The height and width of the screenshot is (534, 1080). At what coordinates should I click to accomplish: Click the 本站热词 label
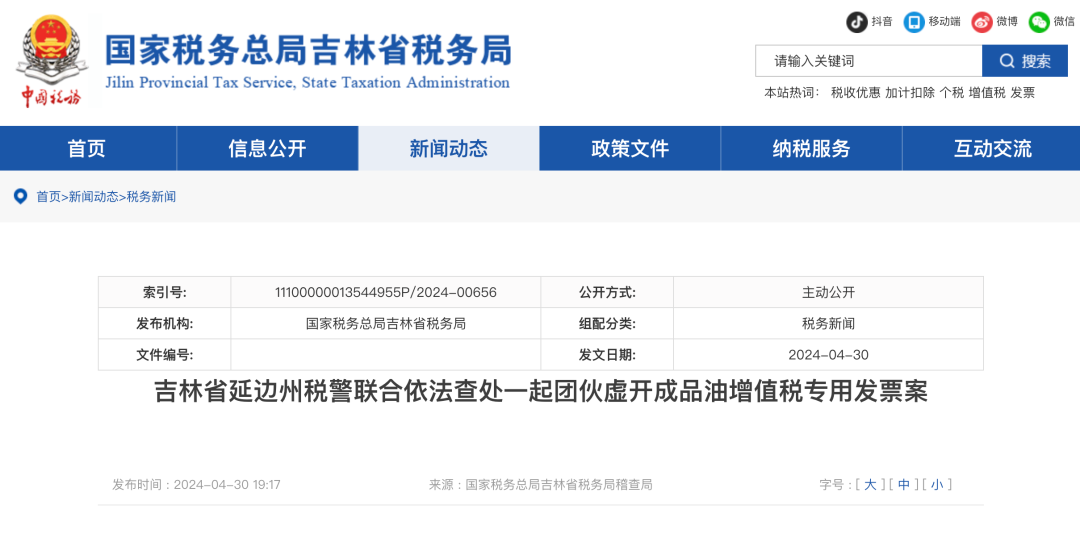pyautogui.click(x=791, y=93)
